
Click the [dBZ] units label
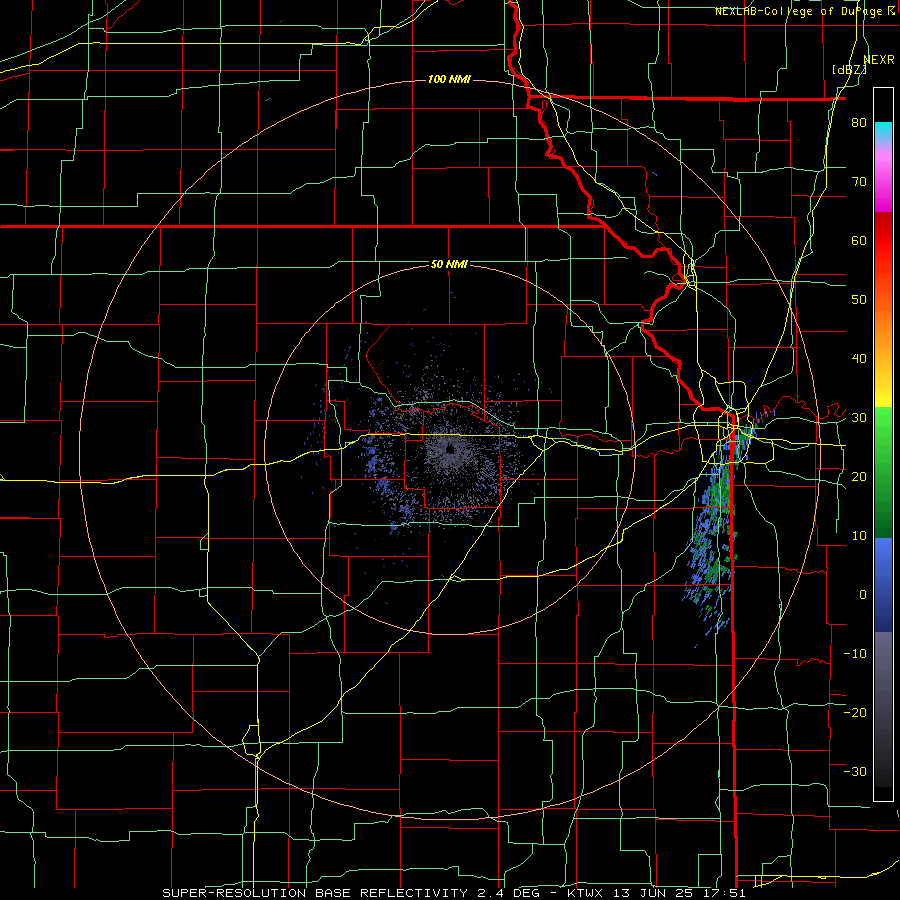pos(849,69)
